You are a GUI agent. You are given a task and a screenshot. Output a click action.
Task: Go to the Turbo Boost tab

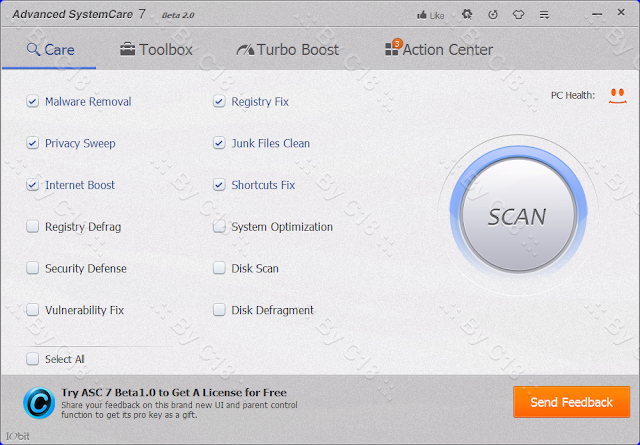(287, 50)
